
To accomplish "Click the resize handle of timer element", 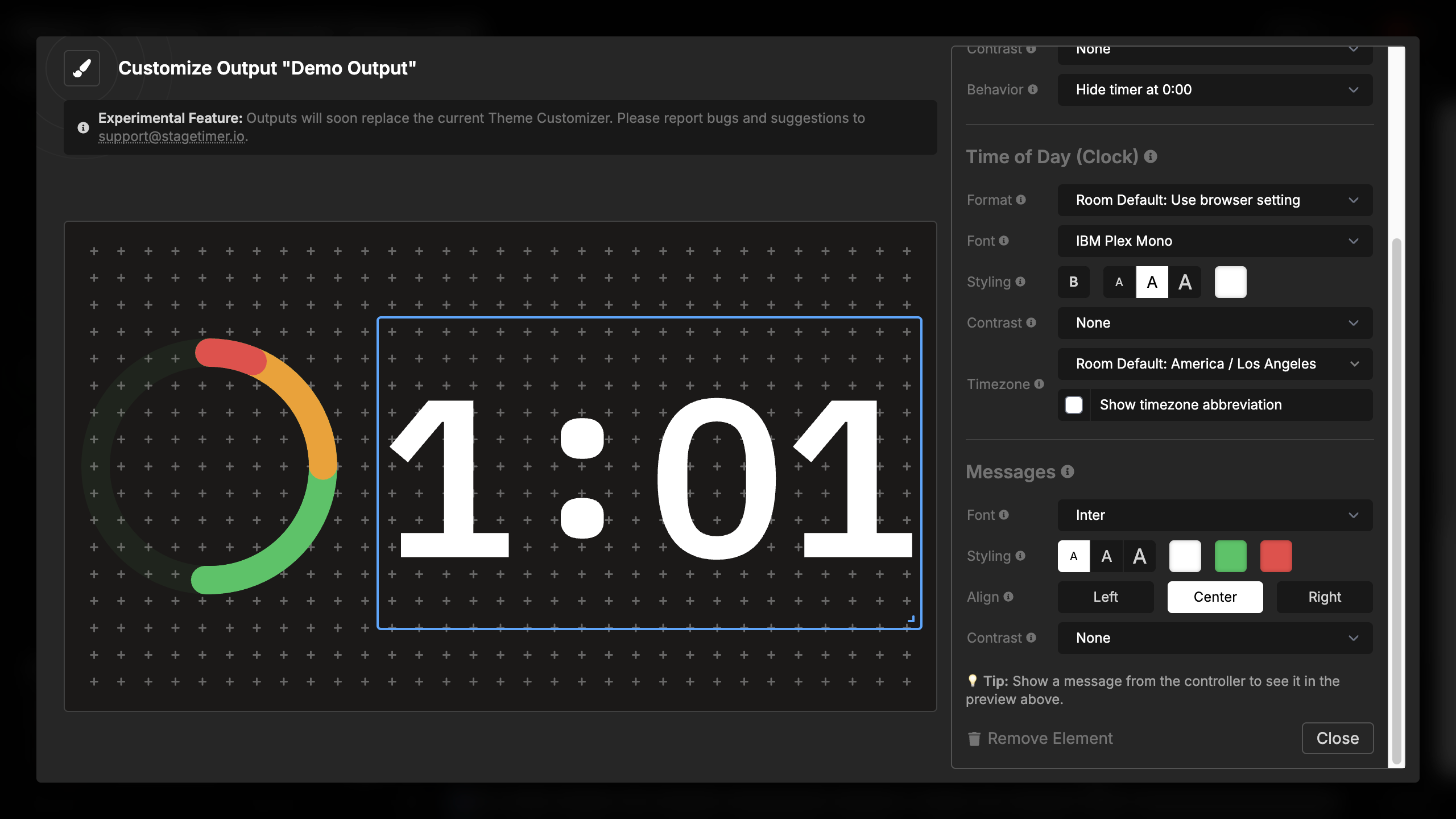I will tap(911, 619).
